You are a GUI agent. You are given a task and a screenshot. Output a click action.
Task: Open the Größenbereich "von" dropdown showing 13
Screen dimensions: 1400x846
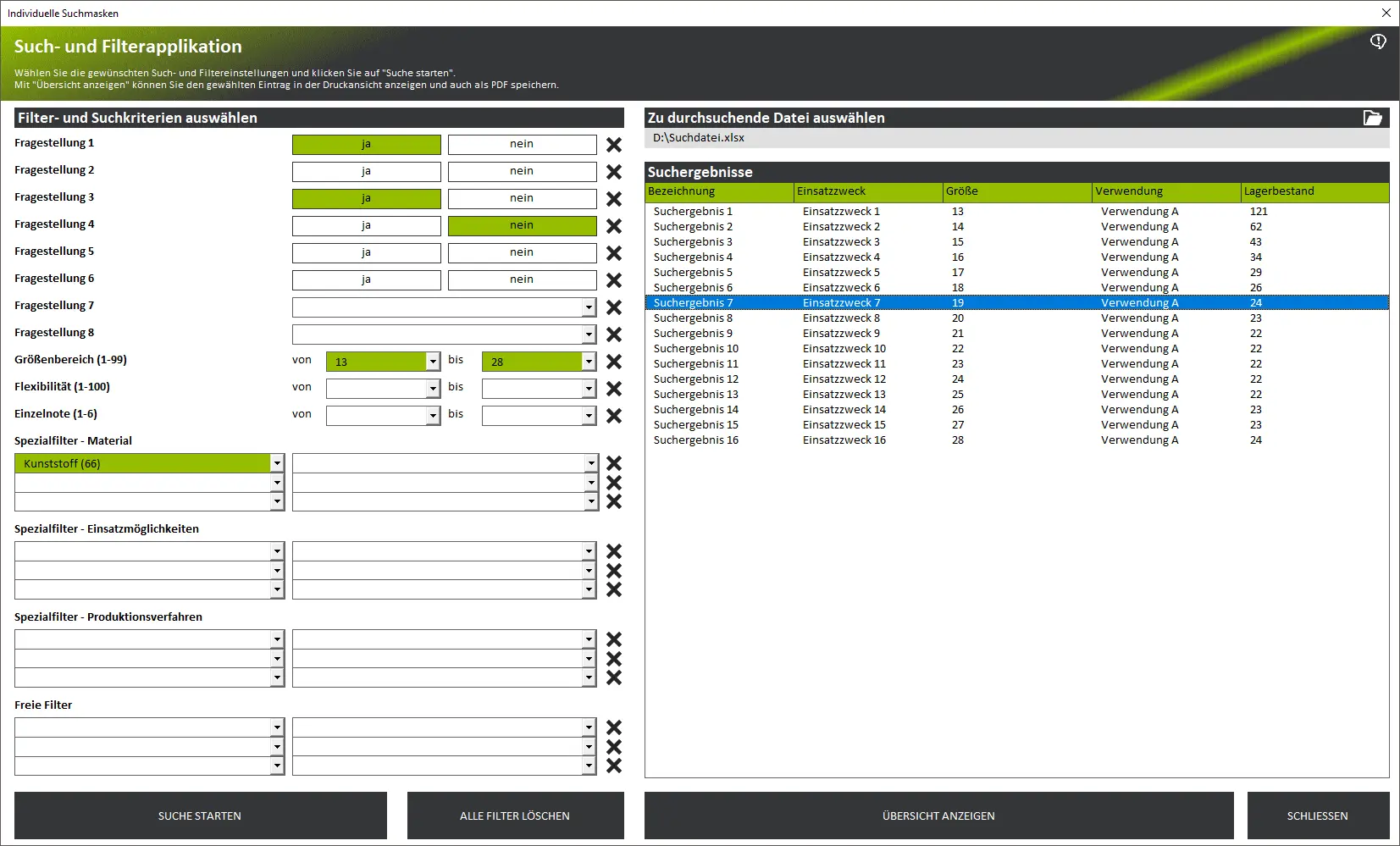click(x=433, y=362)
